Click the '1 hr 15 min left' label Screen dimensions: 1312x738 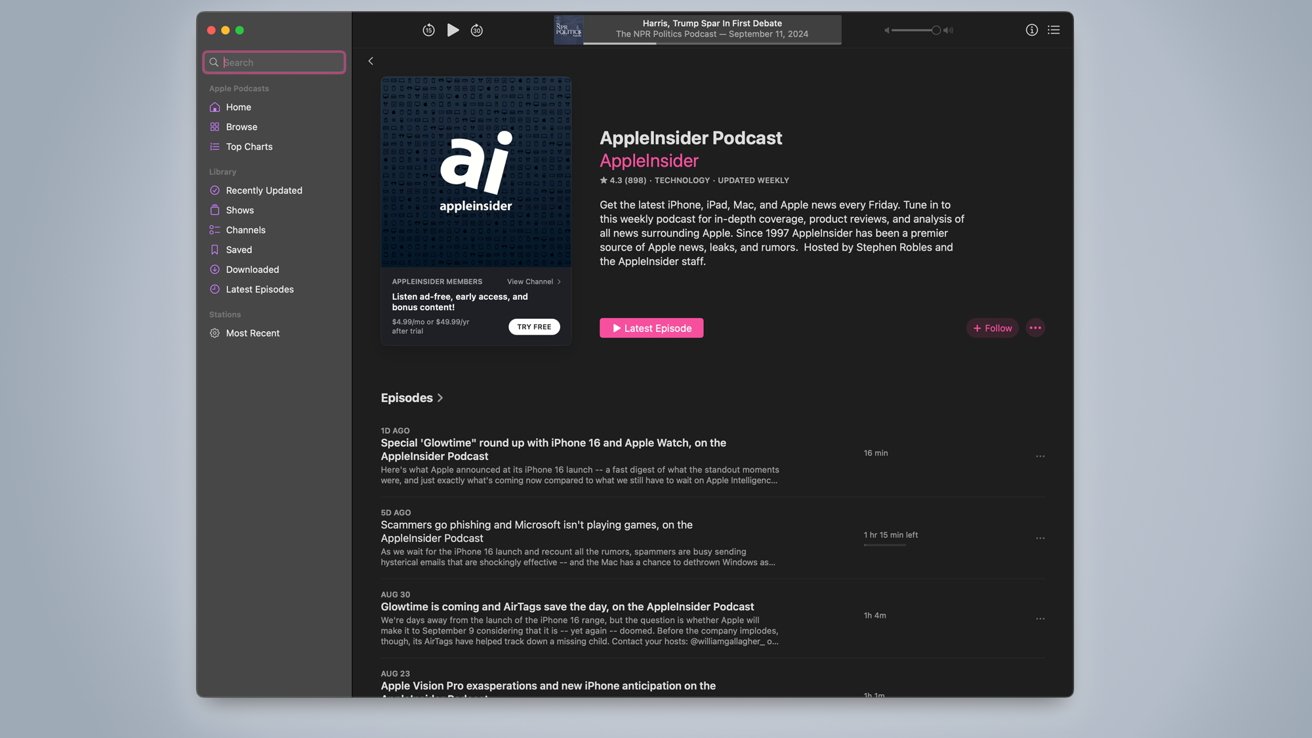pyautogui.click(x=891, y=535)
